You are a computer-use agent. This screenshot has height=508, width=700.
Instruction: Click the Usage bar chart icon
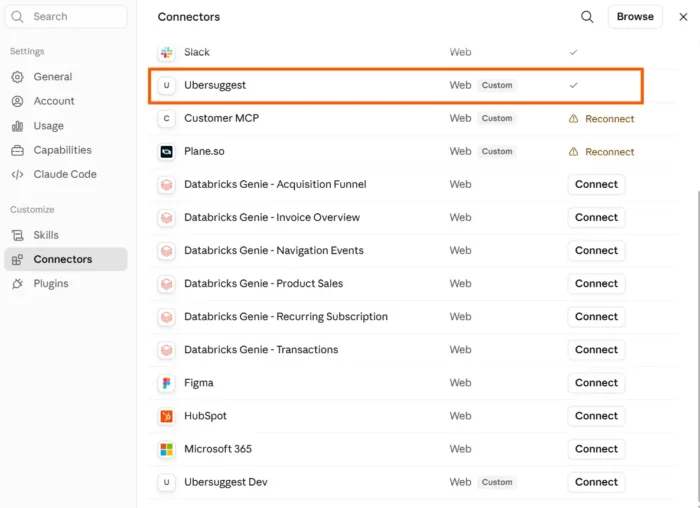[x=17, y=126]
